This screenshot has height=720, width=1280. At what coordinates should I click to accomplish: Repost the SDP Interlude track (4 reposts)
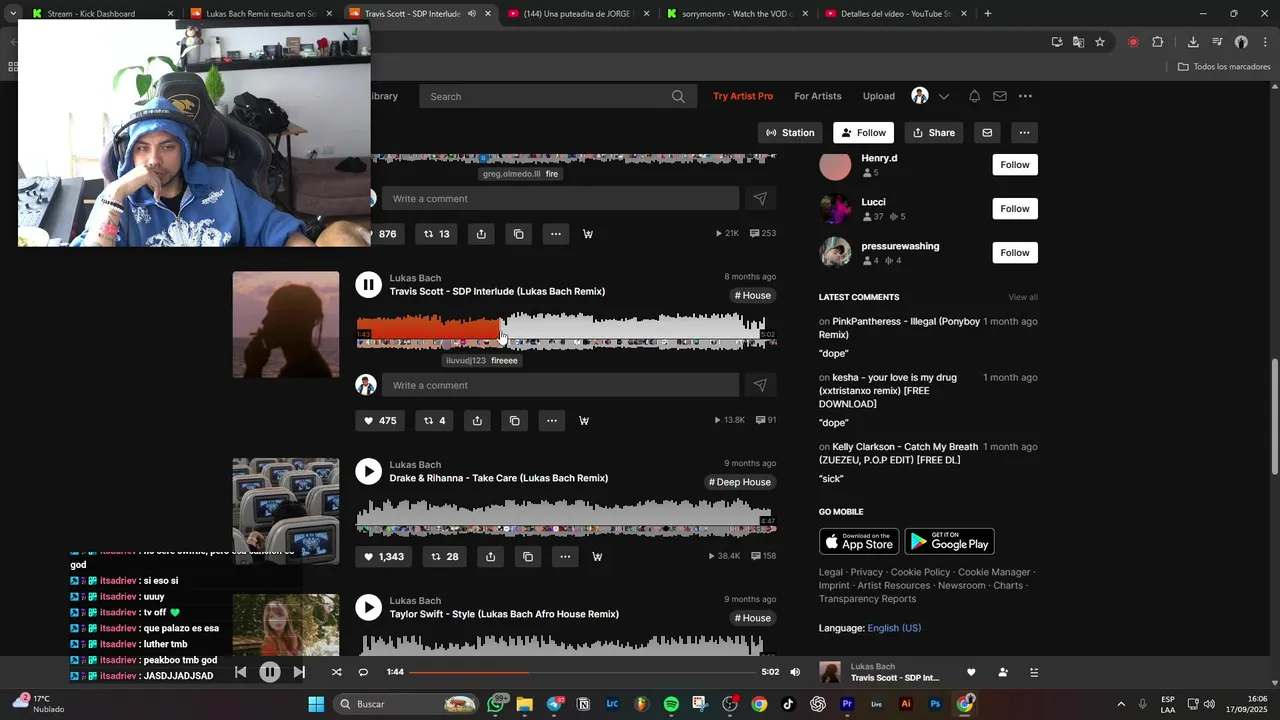coord(435,421)
